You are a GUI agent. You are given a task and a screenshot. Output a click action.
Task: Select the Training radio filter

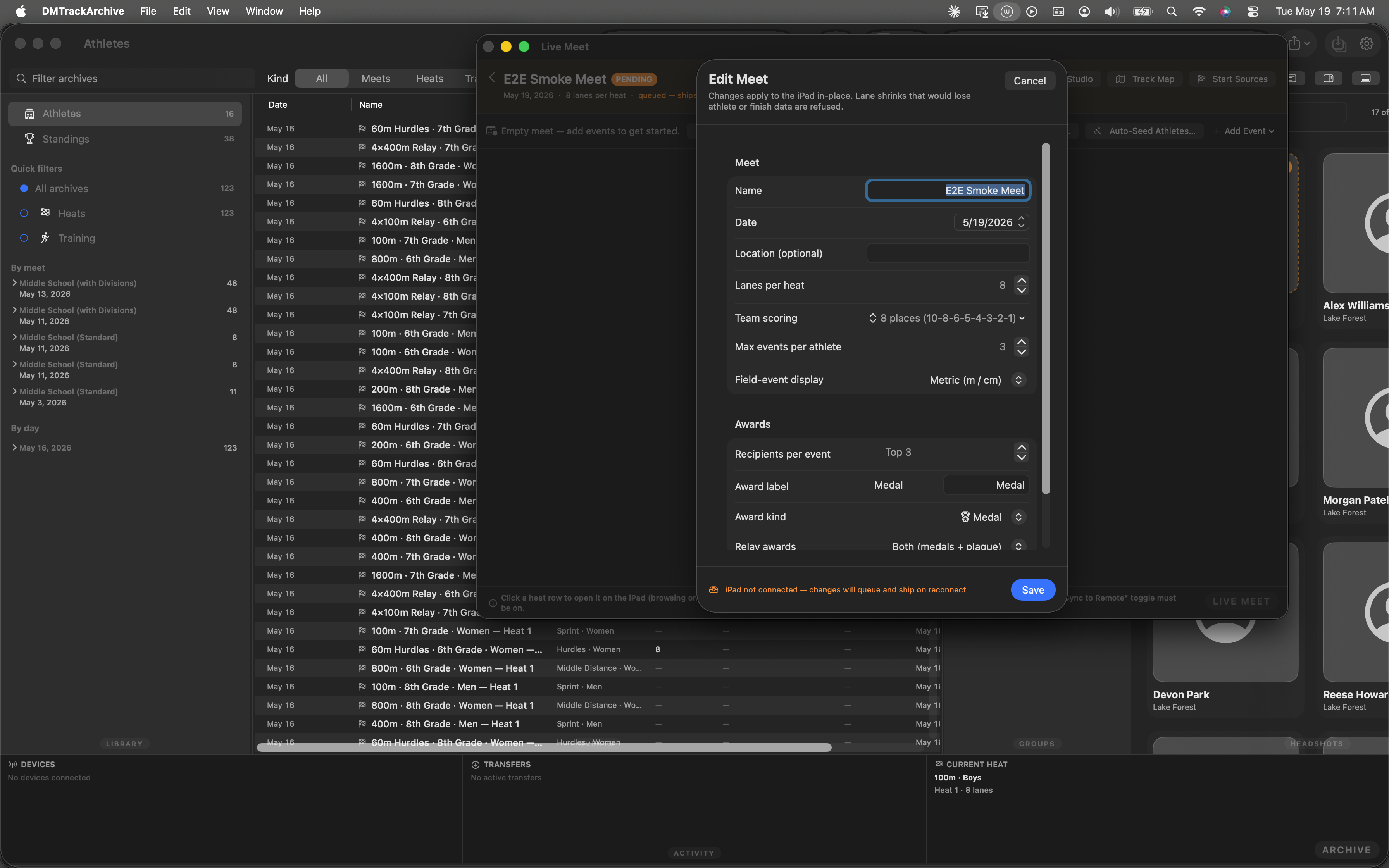(24, 238)
